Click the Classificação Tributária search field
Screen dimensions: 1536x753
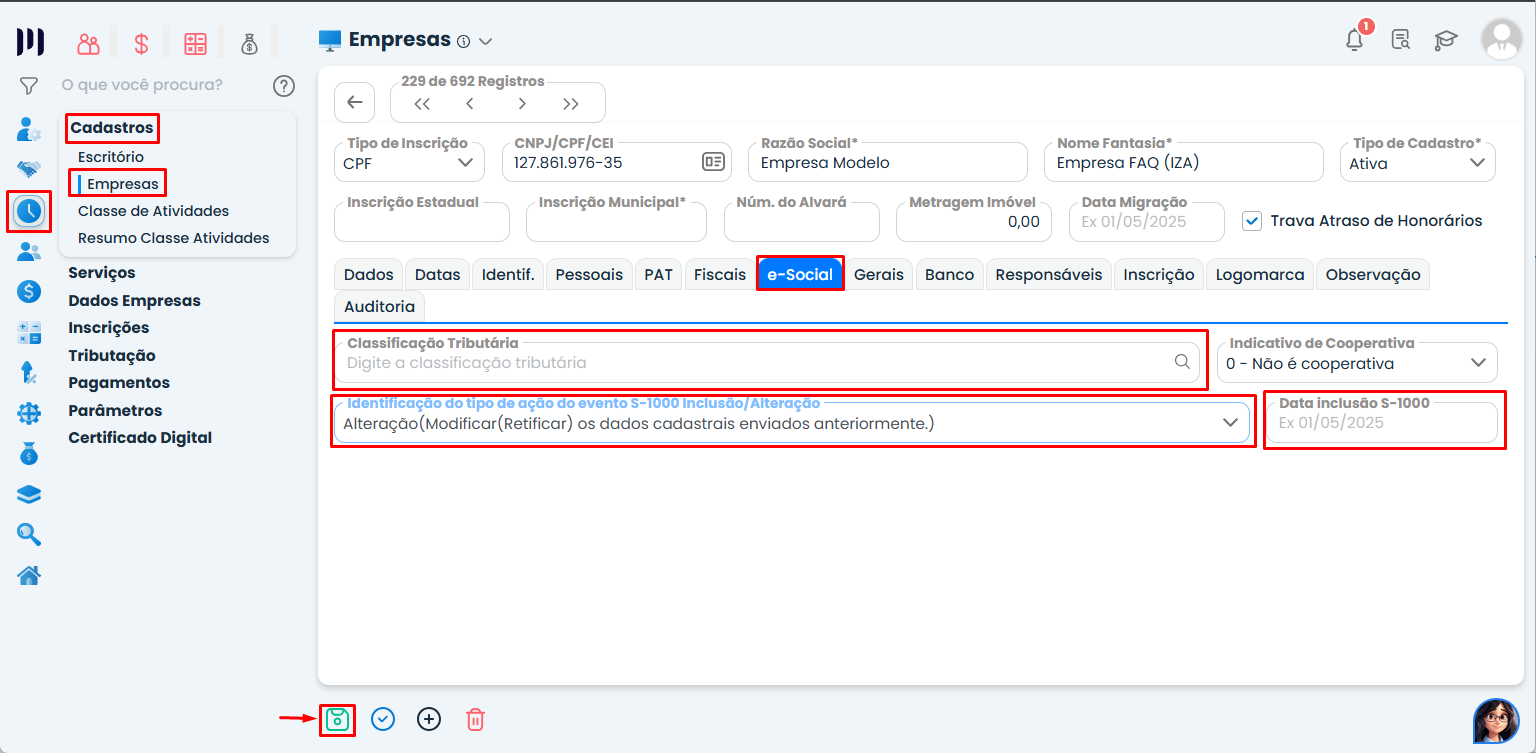click(767, 363)
